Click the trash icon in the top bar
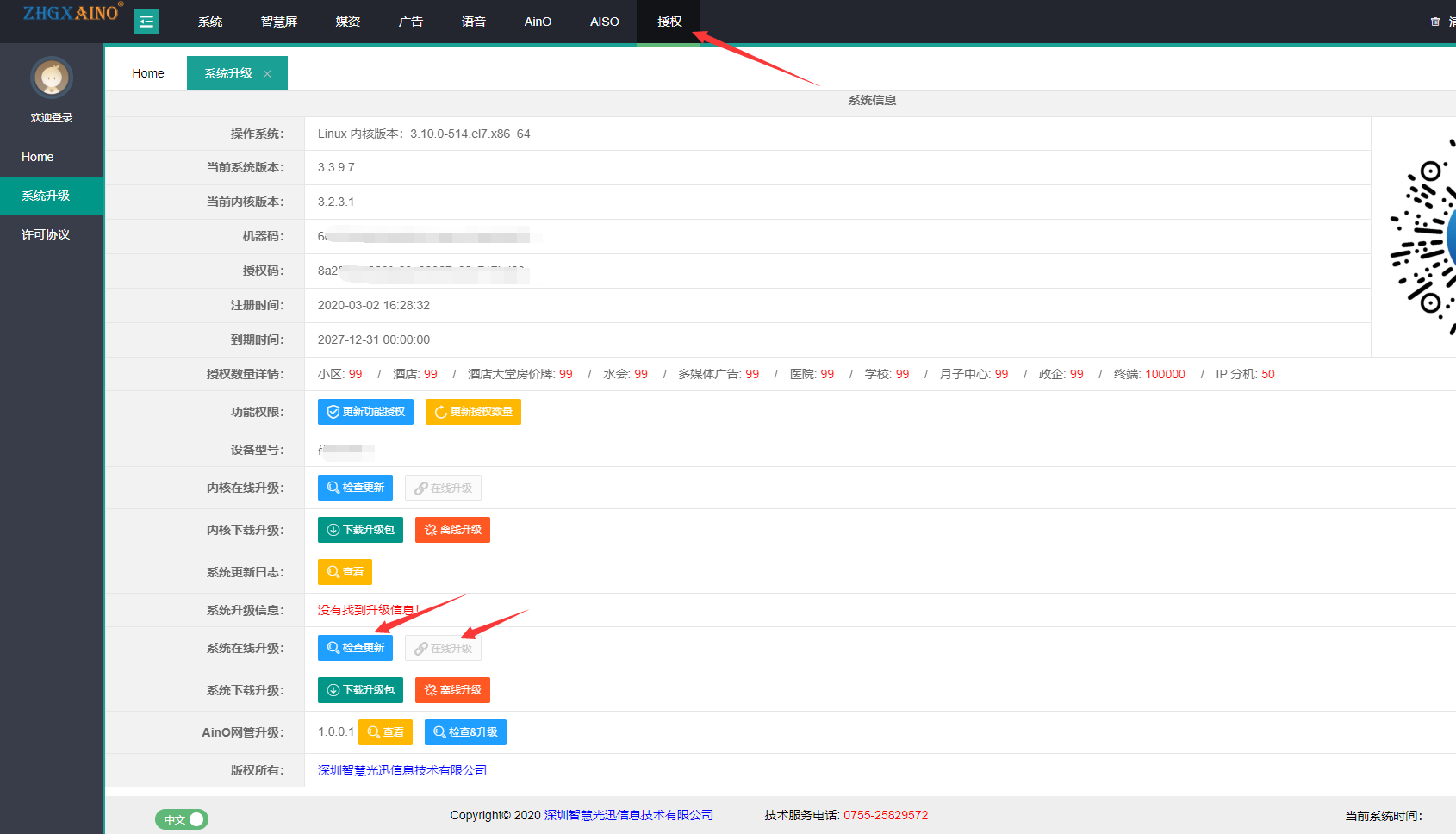The image size is (1456, 834). [x=1434, y=22]
